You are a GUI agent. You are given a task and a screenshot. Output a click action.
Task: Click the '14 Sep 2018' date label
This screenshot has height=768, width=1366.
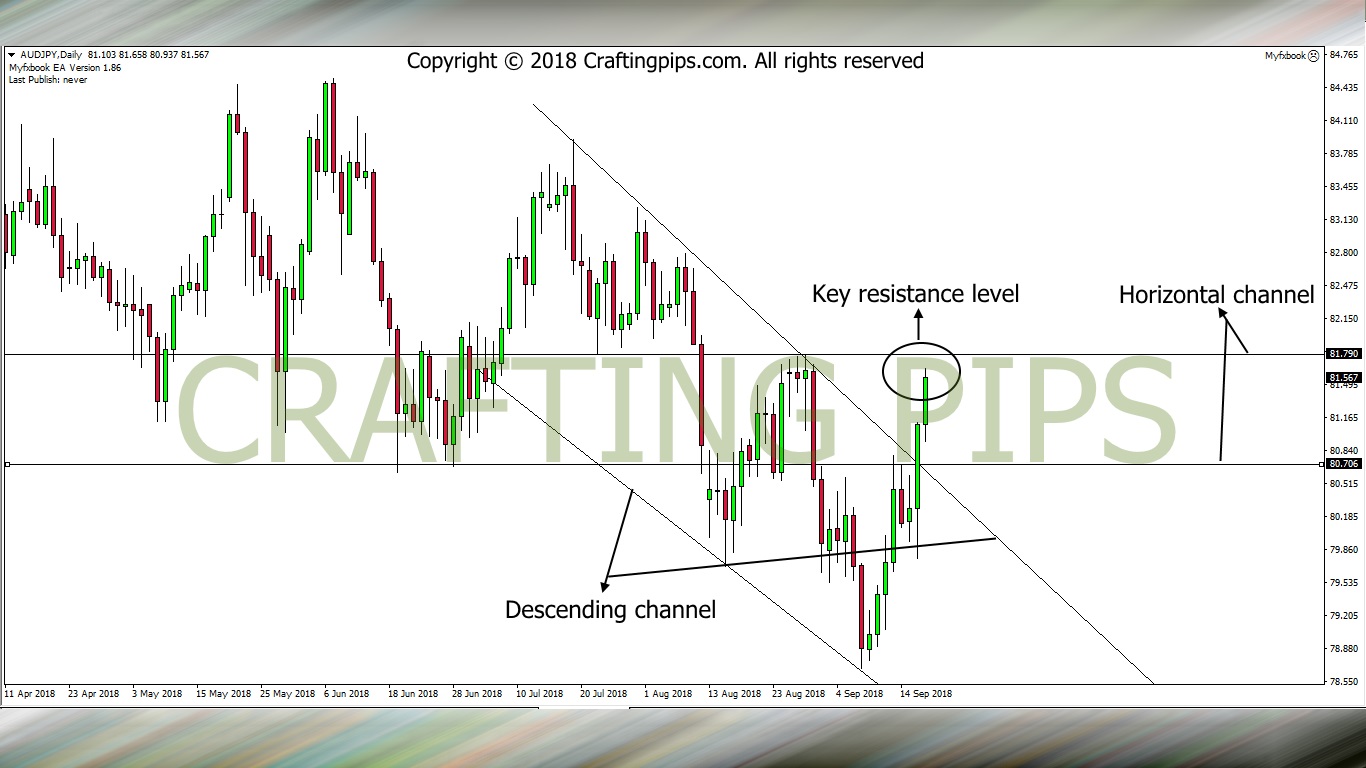[925, 693]
